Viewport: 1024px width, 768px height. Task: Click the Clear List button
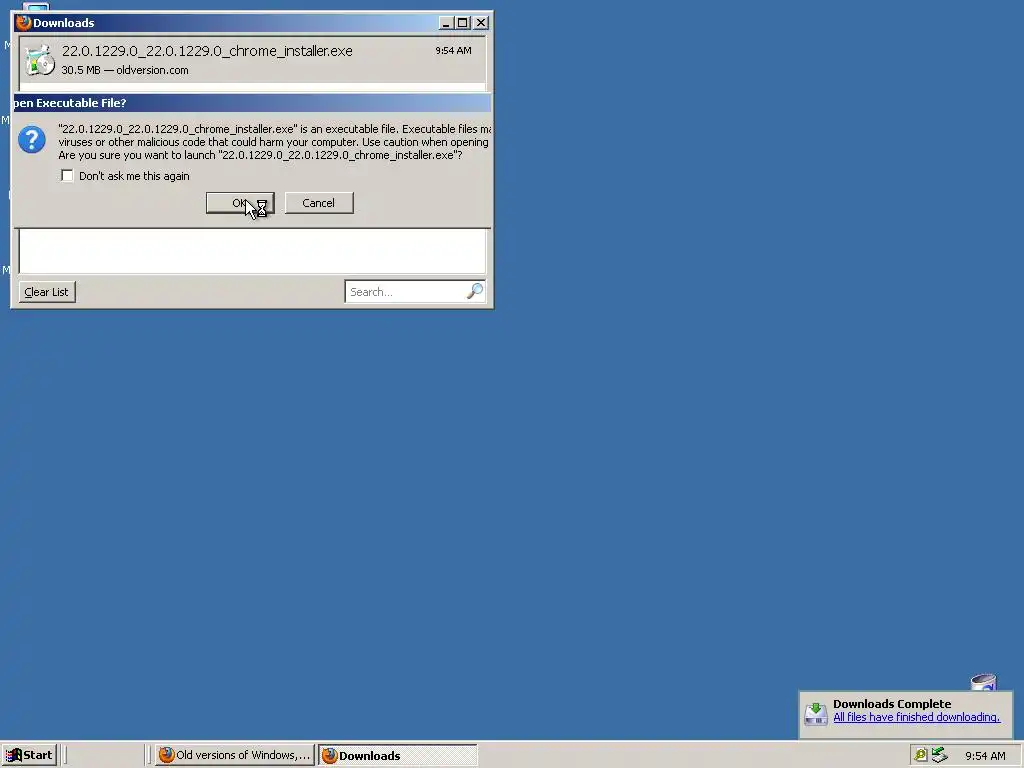point(47,292)
